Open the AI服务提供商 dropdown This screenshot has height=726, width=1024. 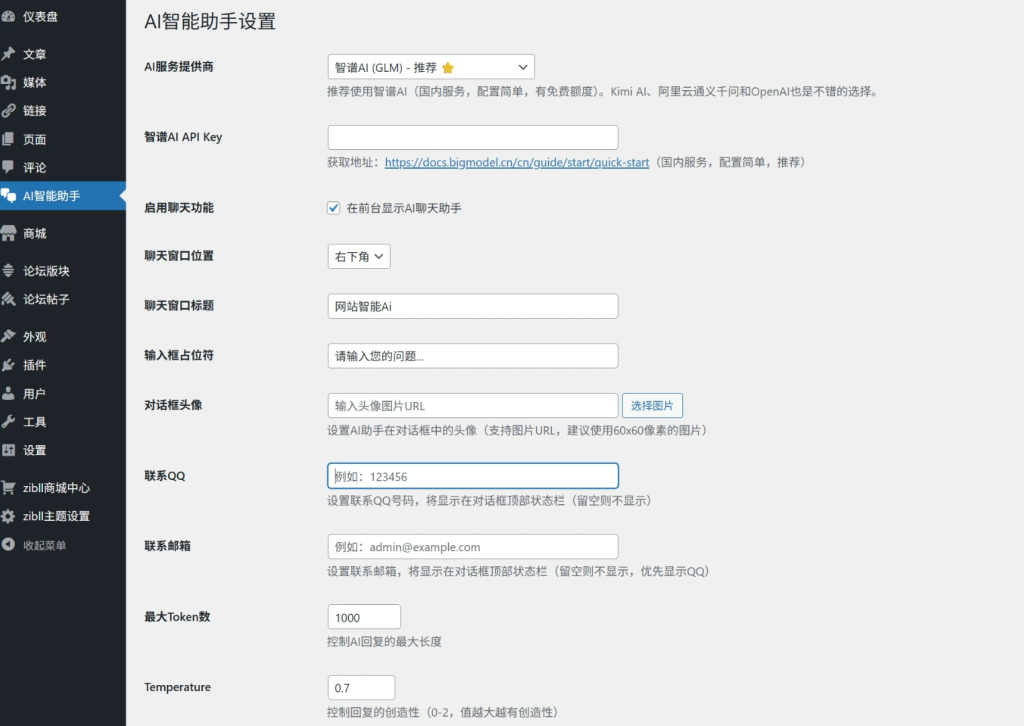point(431,67)
